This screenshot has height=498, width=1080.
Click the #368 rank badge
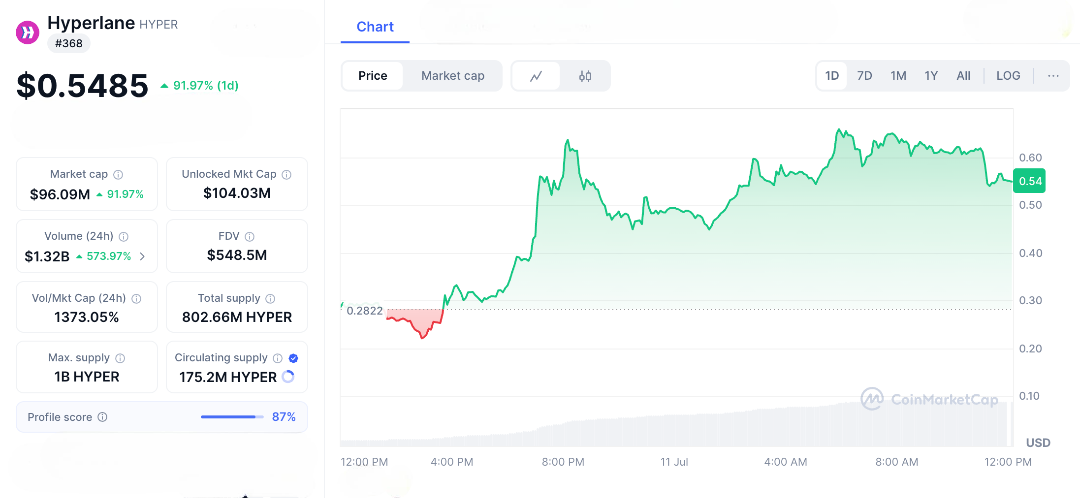(69, 43)
